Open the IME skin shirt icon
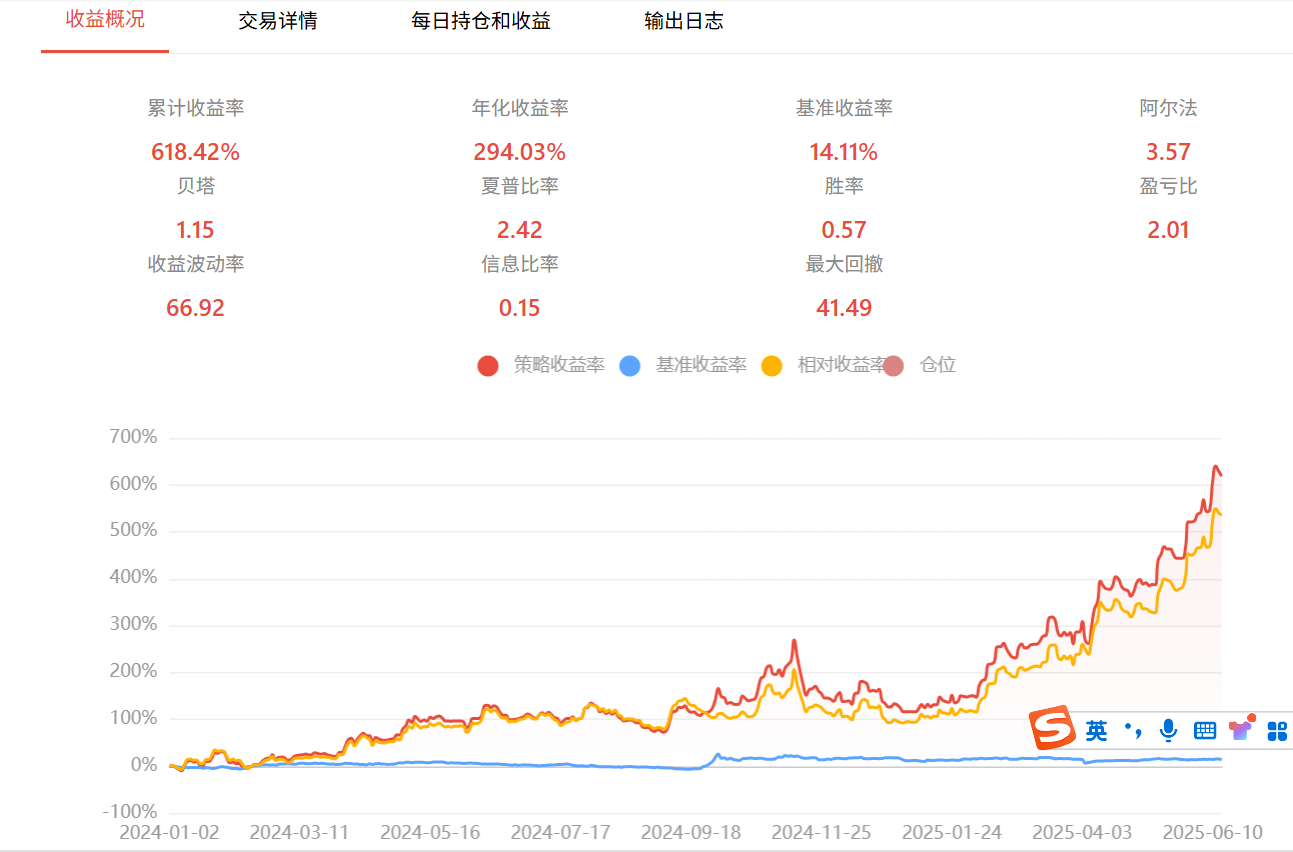Image resolution: width=1293 pixels, height=852 pixels. (x=1242, y=729)
